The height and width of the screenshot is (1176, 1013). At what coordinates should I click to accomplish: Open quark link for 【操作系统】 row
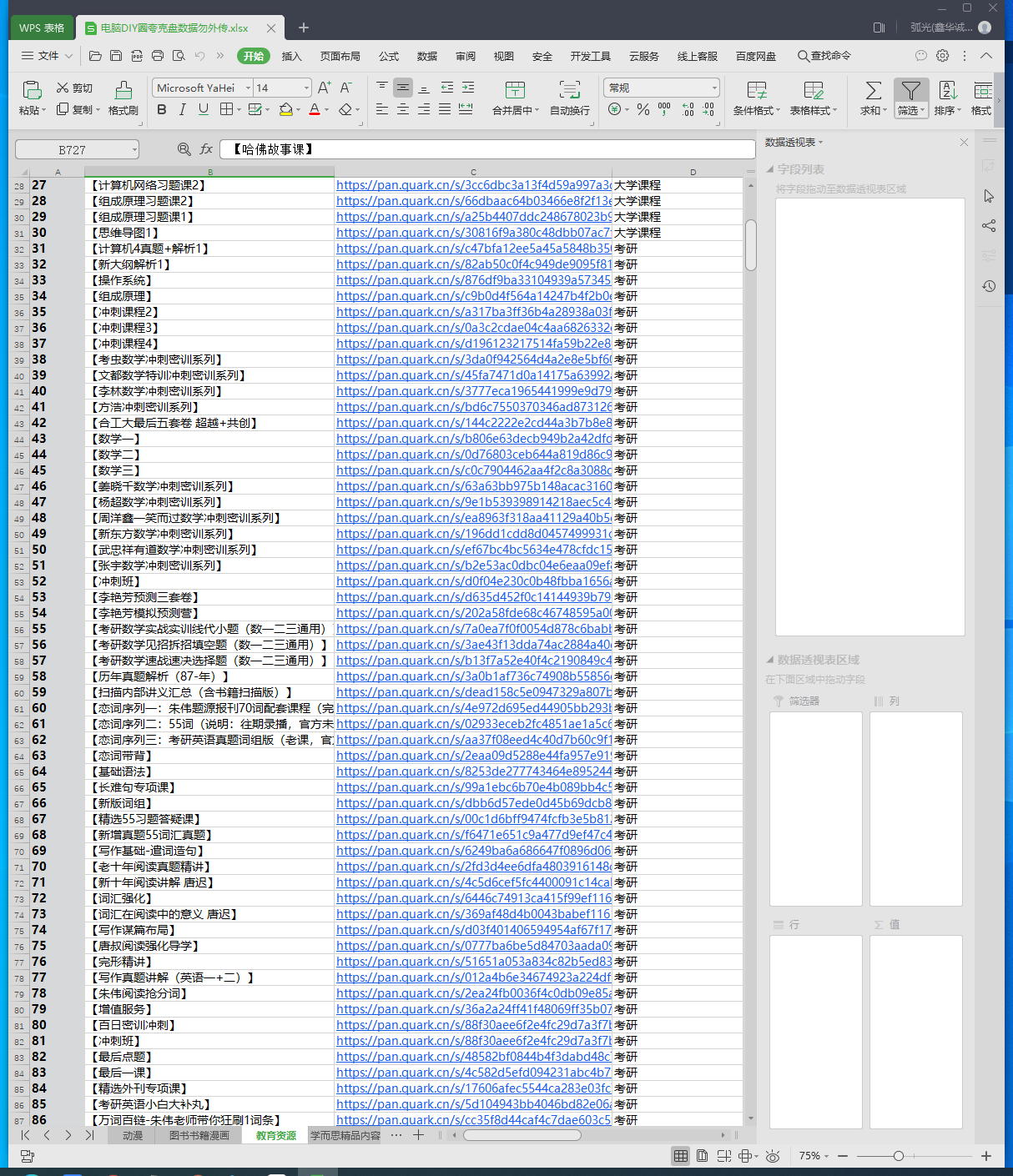(x=473, y=280)
